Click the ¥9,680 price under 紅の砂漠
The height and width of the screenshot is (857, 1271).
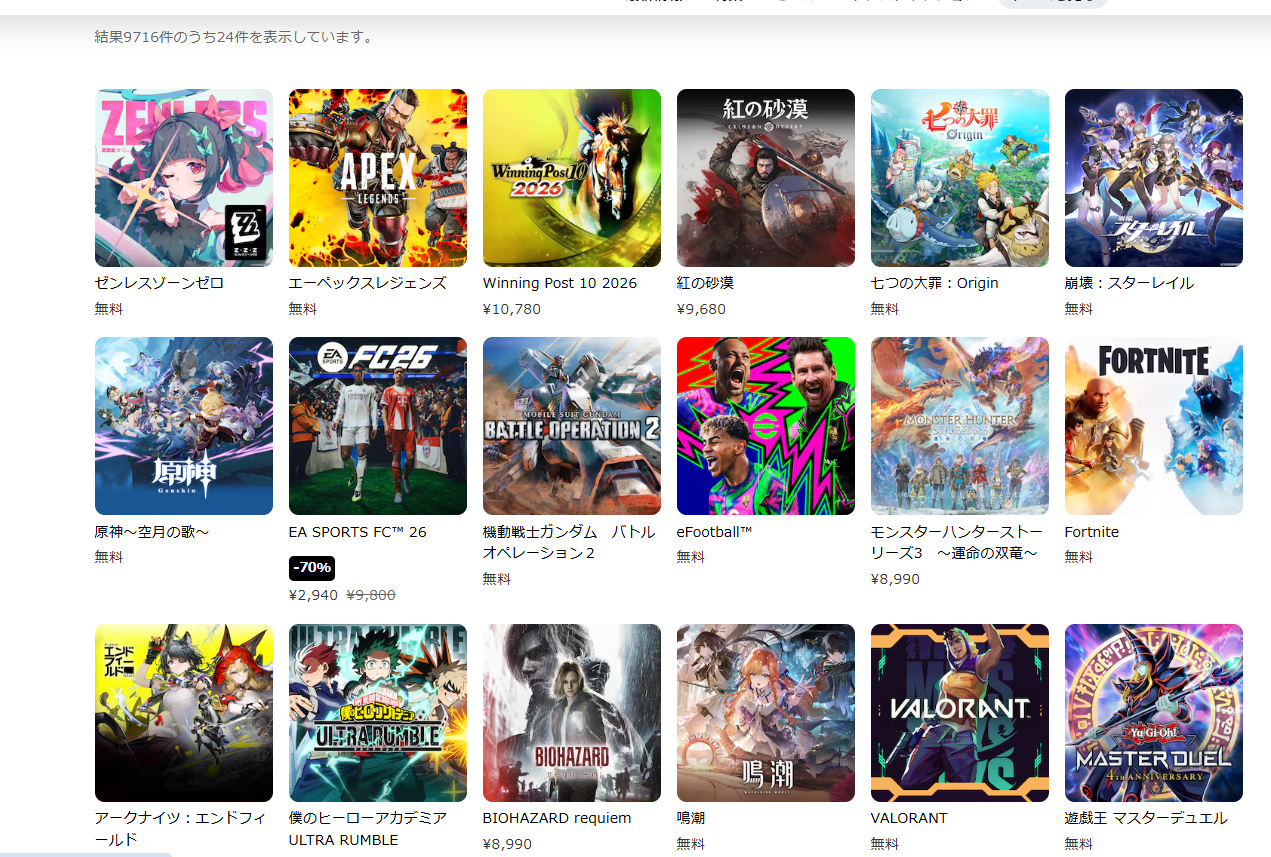click(x=702, y=309)
